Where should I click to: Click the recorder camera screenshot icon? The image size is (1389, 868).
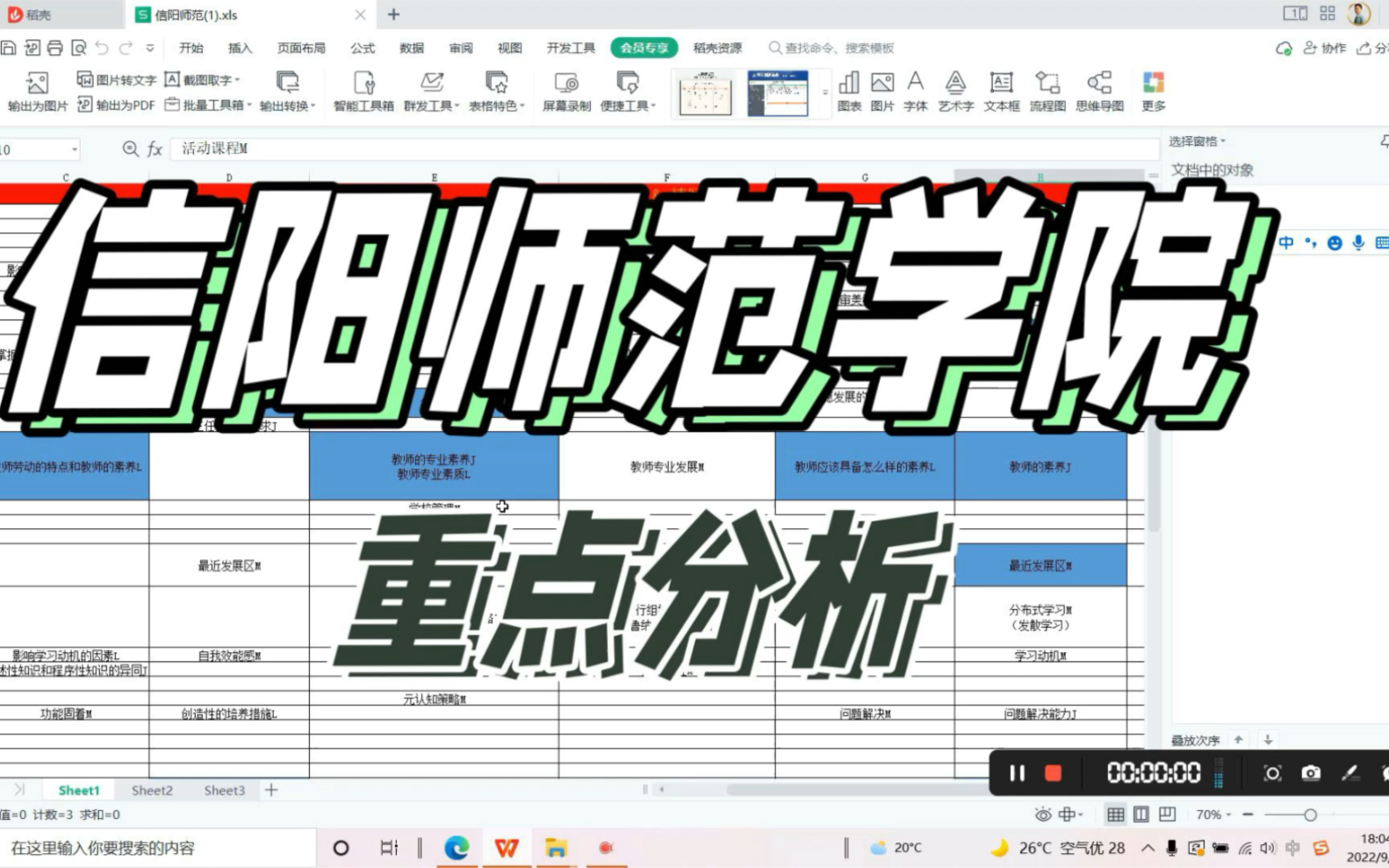(x=1310, y=772)
